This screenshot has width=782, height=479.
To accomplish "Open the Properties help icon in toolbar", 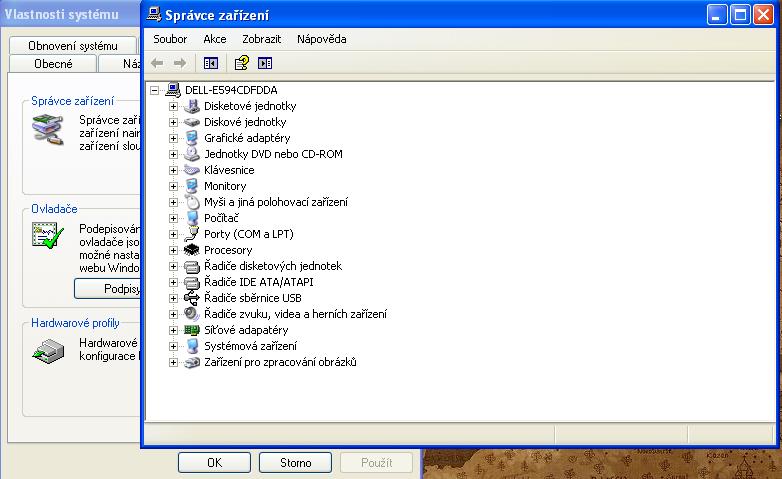I will click(241, 63).
